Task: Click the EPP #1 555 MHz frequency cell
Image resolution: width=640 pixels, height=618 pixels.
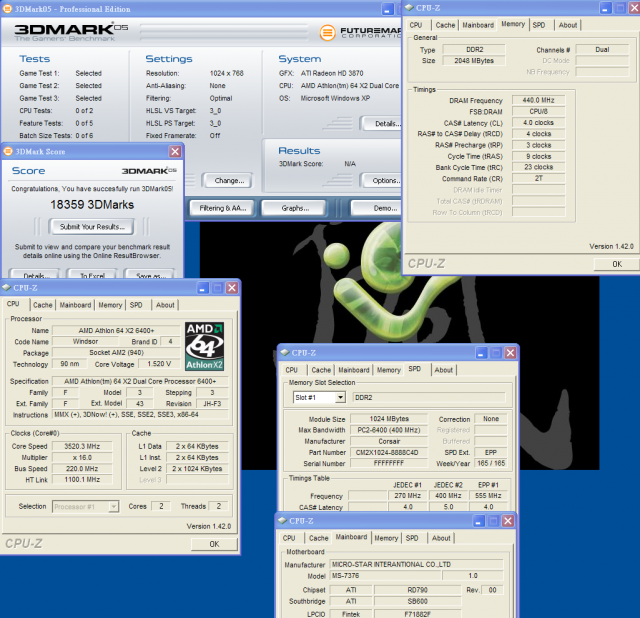Action: pyautogui.click(x=488, y=496)
